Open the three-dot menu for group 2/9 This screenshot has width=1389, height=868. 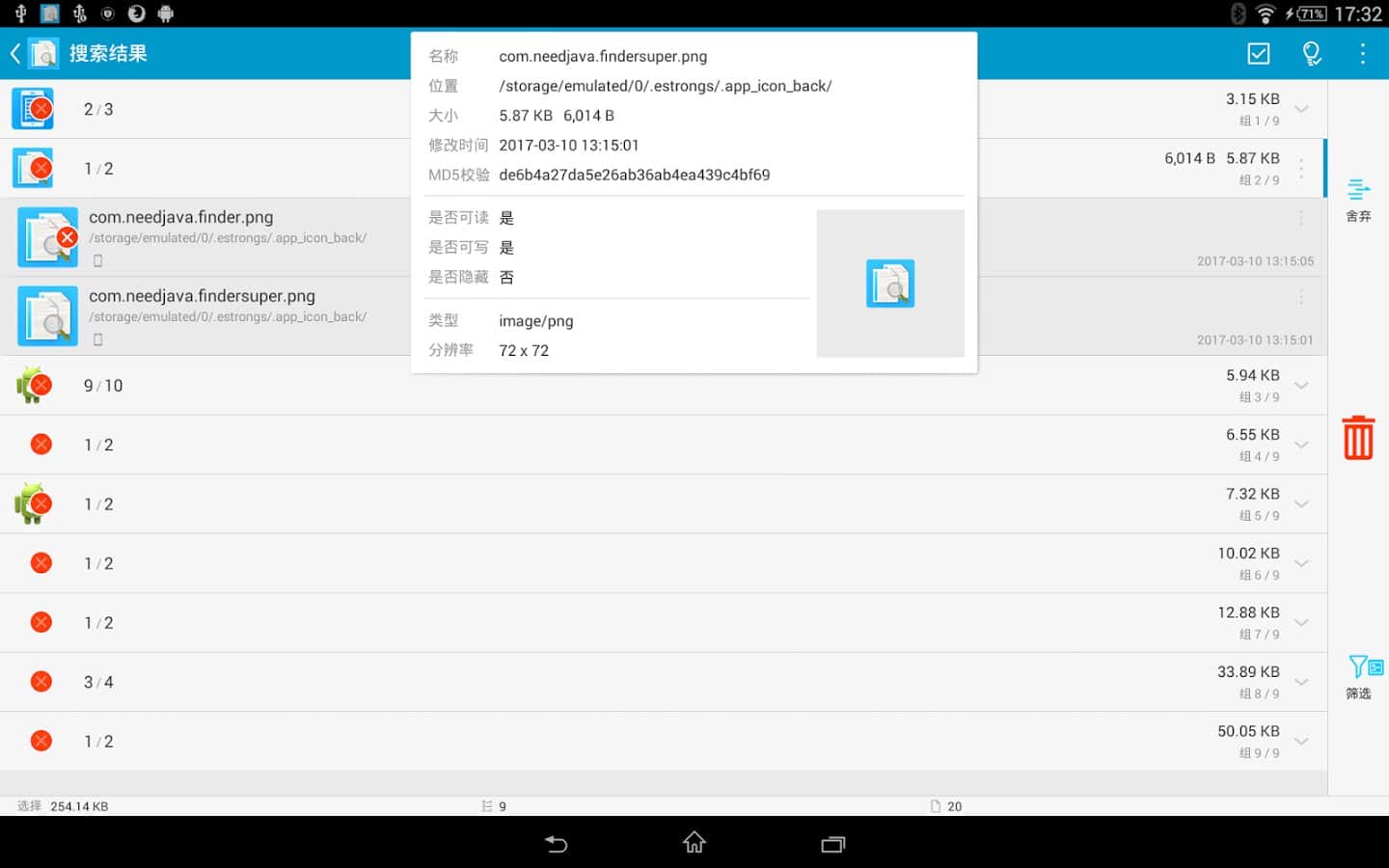tap(1301, 169)
